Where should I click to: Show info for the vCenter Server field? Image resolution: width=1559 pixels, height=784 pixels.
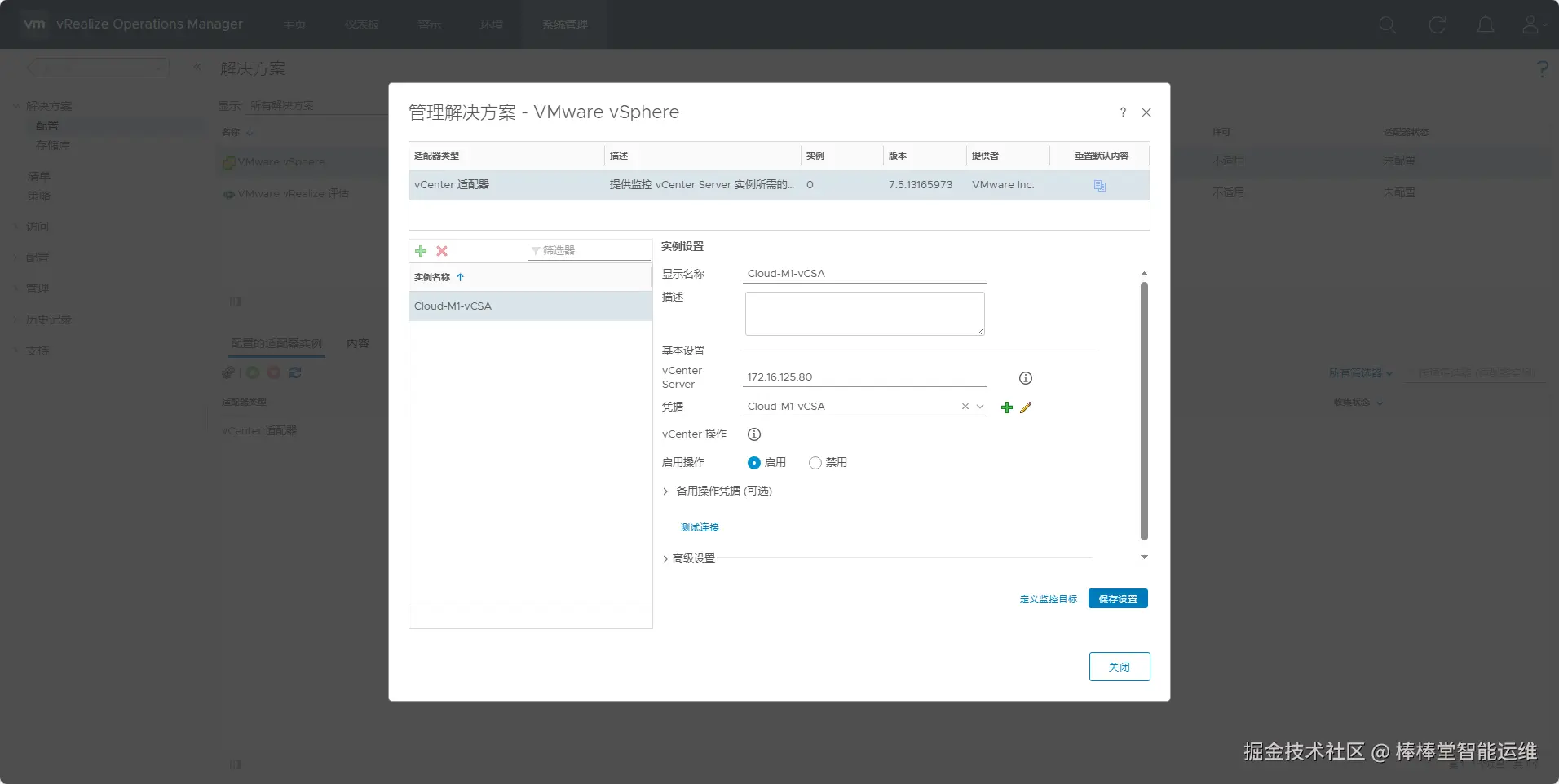pyautogui.click(x=1026, y=378)
